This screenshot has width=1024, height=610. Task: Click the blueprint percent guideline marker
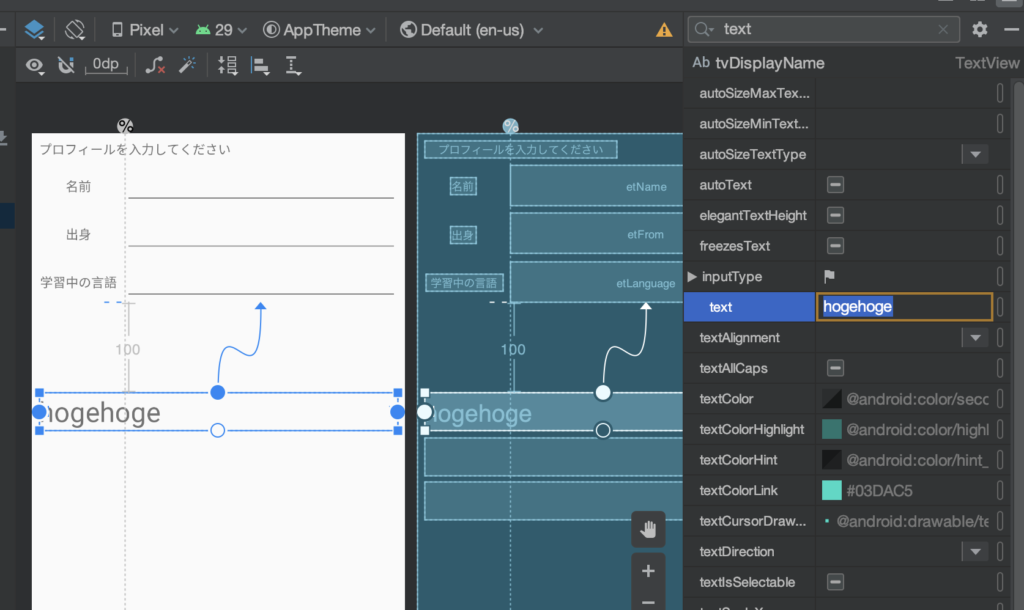pos(510,125)
